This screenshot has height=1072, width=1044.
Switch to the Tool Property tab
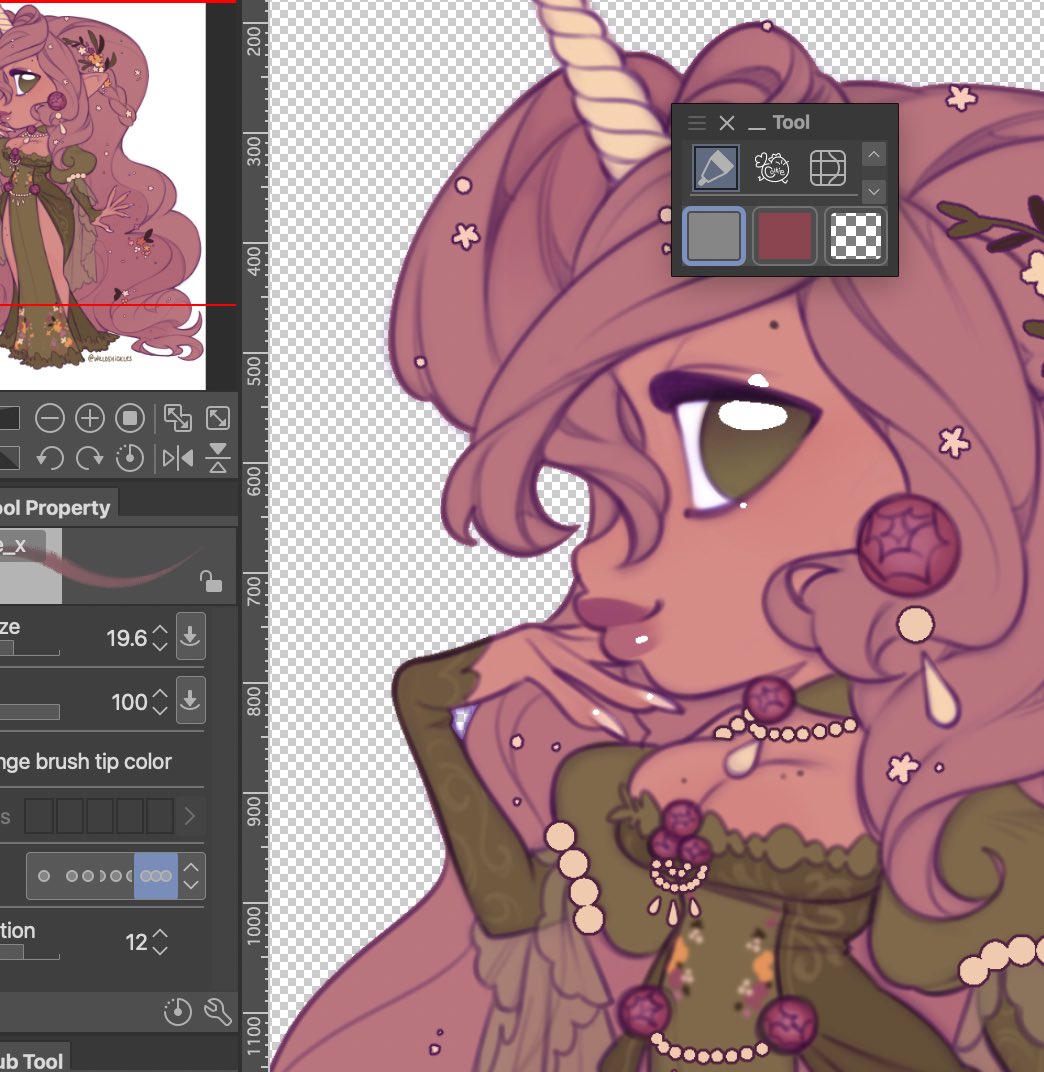tap(58, 507)
